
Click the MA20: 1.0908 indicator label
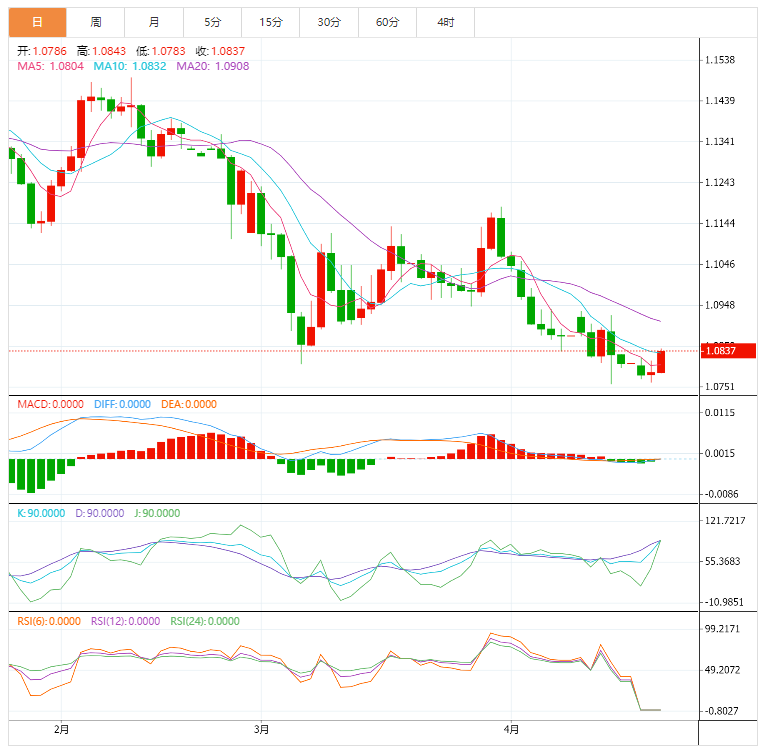tap(213, 66)
